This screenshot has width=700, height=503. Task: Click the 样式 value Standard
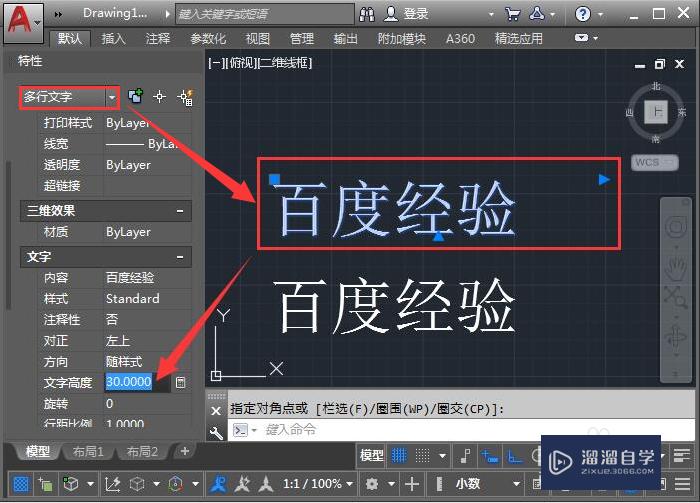click(133, 299)
